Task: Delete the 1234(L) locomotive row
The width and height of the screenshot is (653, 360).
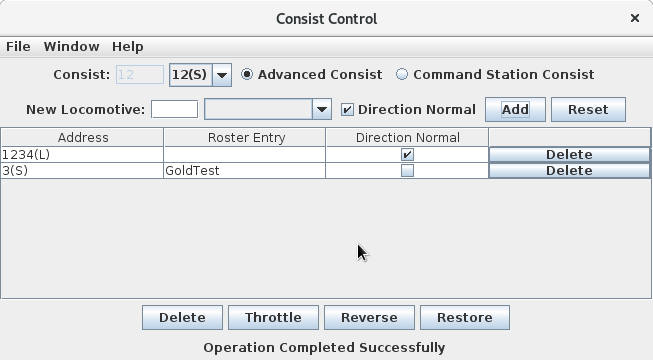Action: pos(569,155)
